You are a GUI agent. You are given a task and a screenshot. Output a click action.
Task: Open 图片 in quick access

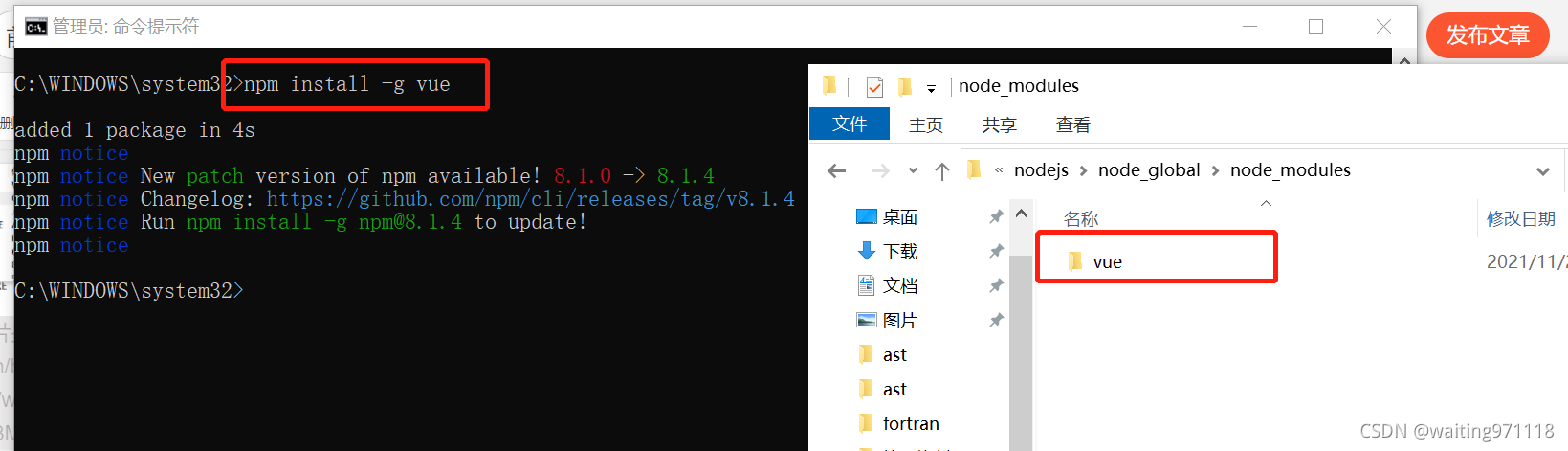click(x=886, y=321)
